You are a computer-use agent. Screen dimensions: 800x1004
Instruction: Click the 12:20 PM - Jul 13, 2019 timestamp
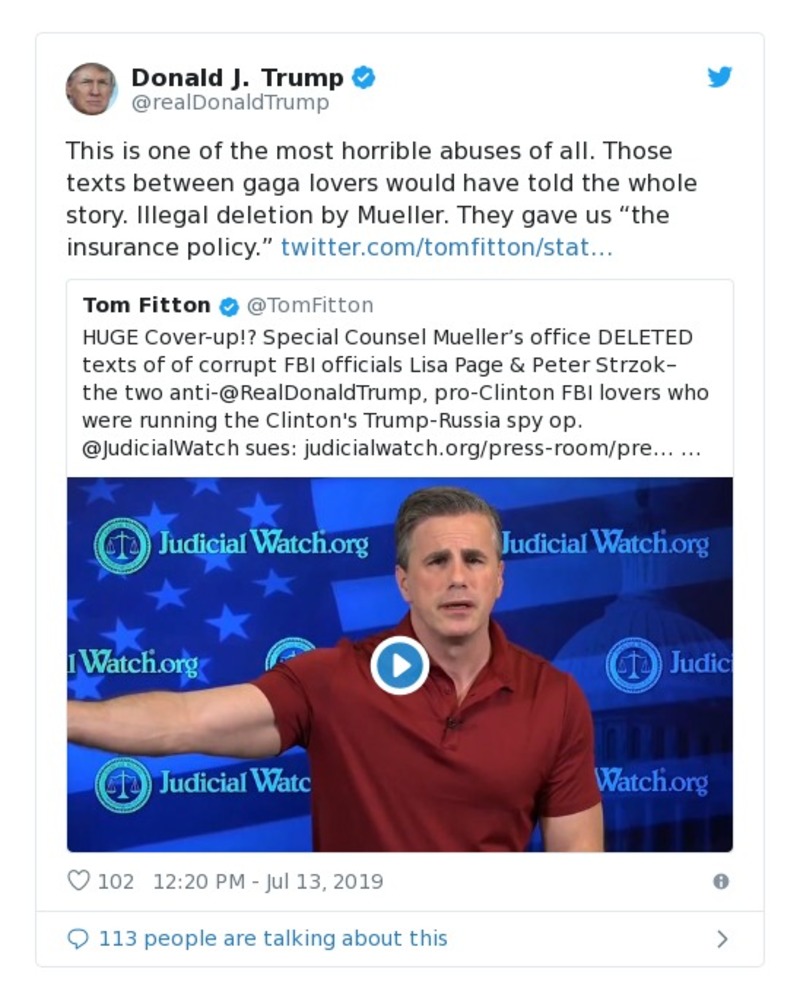pyautogui.click(x=268, y=881)
